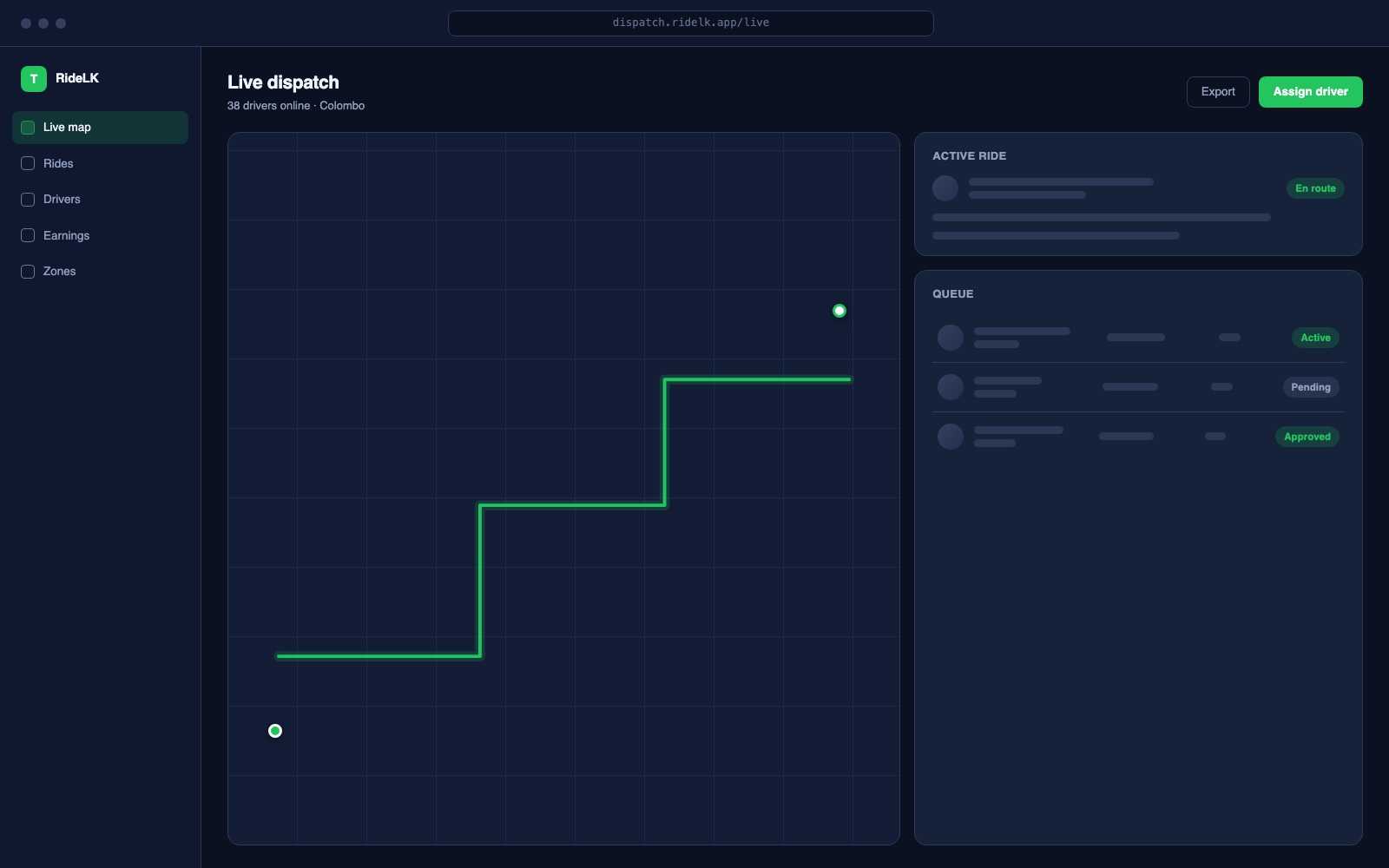
Task: Click the icon beside Earnings
Action: (28, 235)
